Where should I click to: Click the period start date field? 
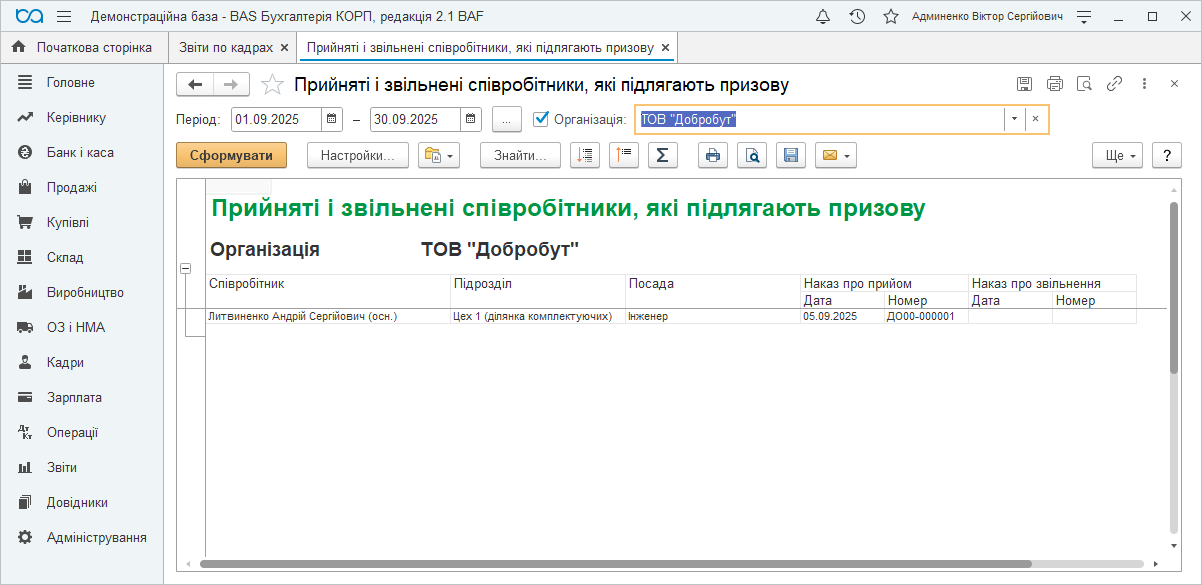[x=276, y=119]
